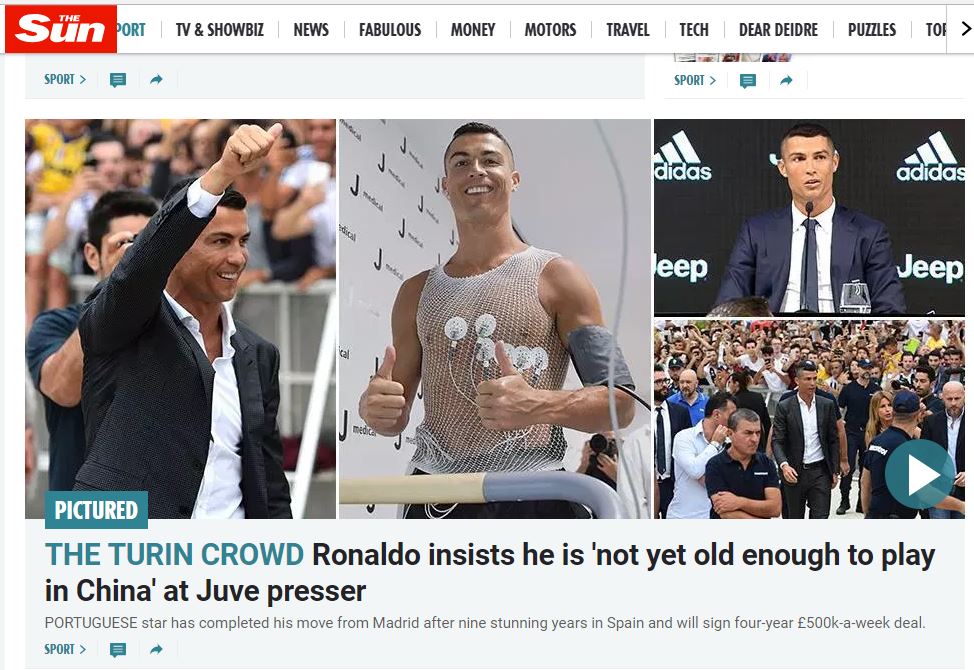Click share arrow below Ronaldo headline
Screen dimensions: 974x670
point(156,650)
